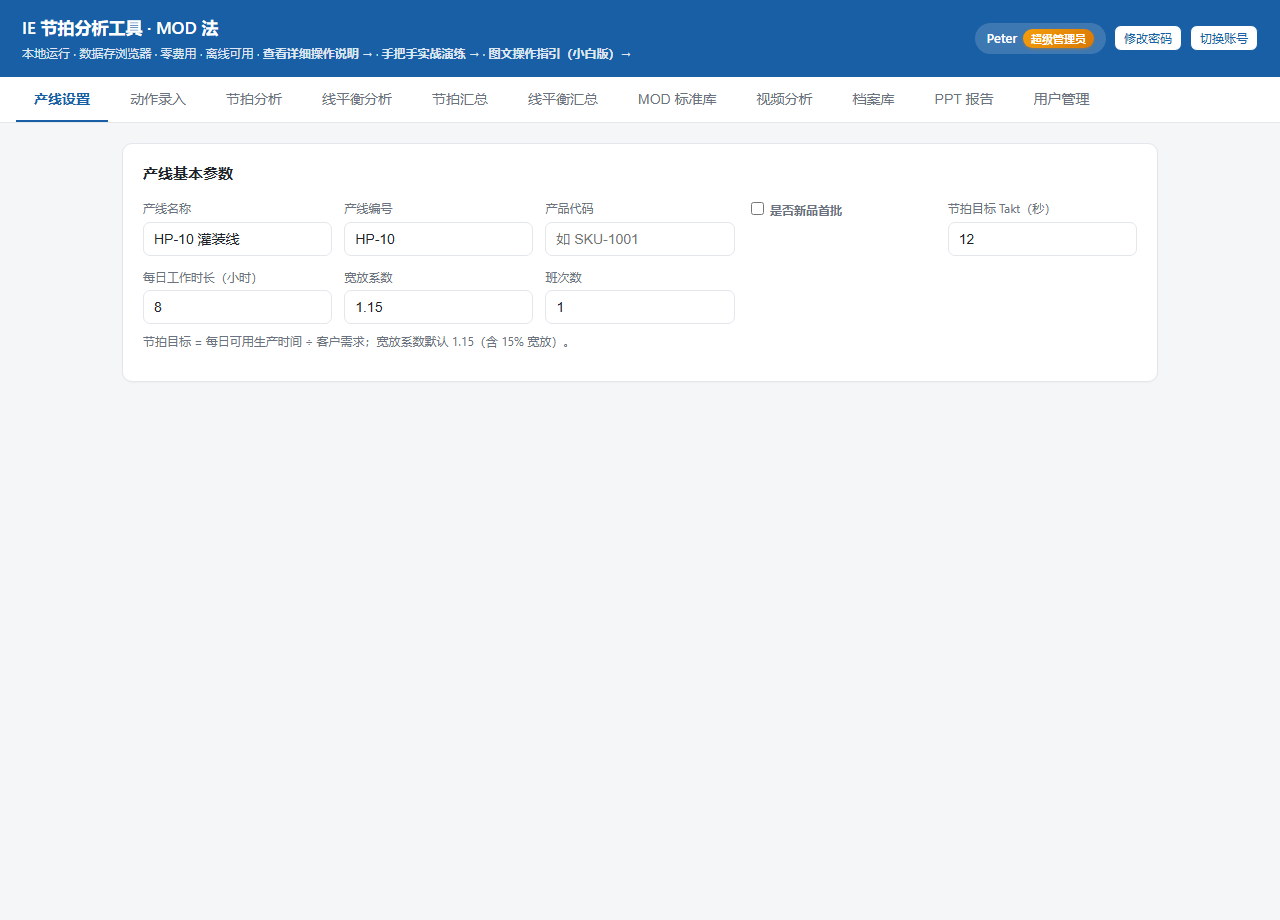Image resolution: width=1280 pixels, height=920 pixels.
Task: Focus the 节拍目标 Takt input field
Action: 1042,239
